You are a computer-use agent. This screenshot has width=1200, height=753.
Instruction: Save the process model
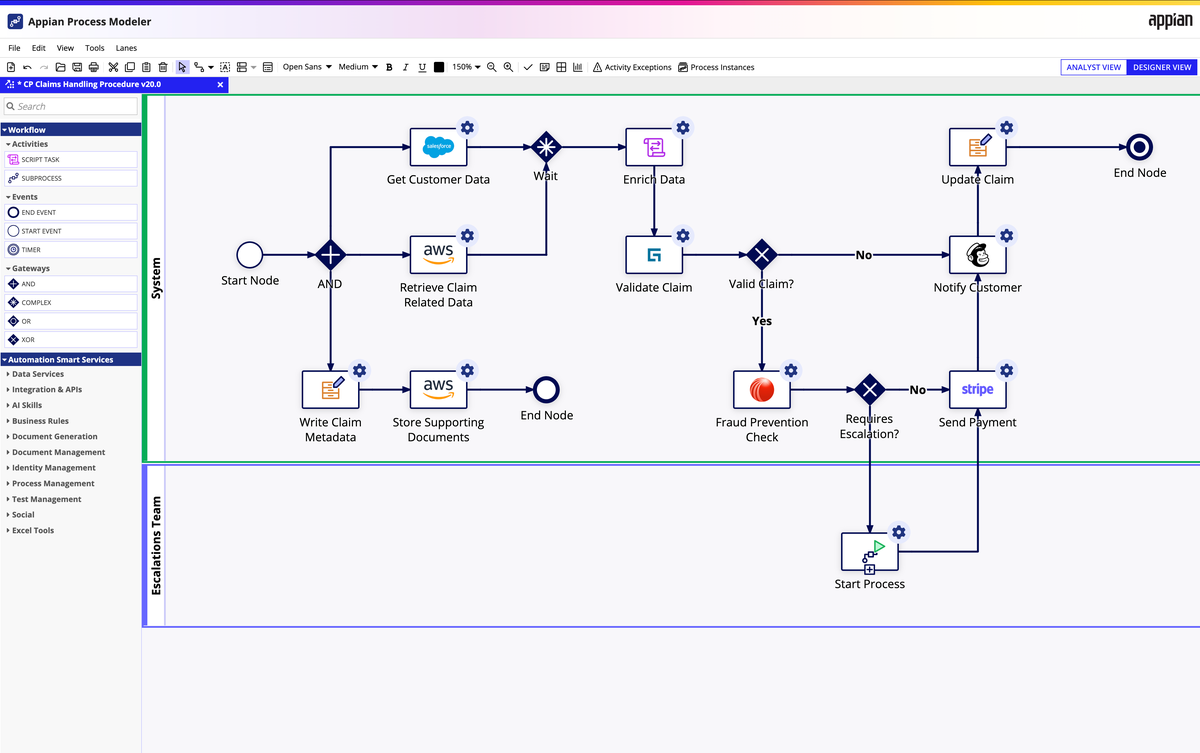pyautogui.click(x=77, y=67)
